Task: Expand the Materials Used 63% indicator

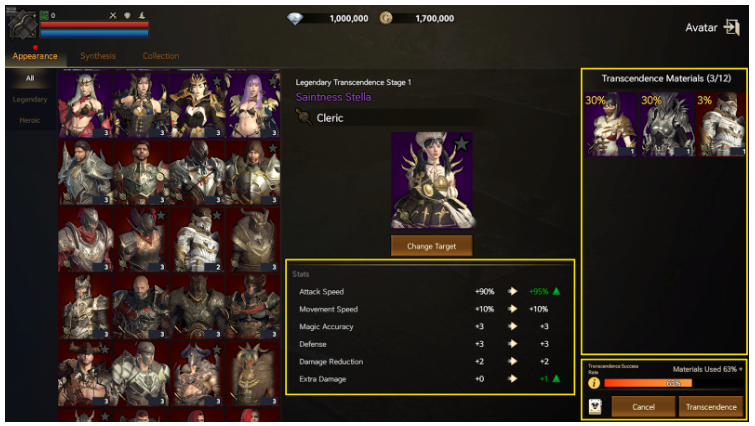Action: [708, 369]
